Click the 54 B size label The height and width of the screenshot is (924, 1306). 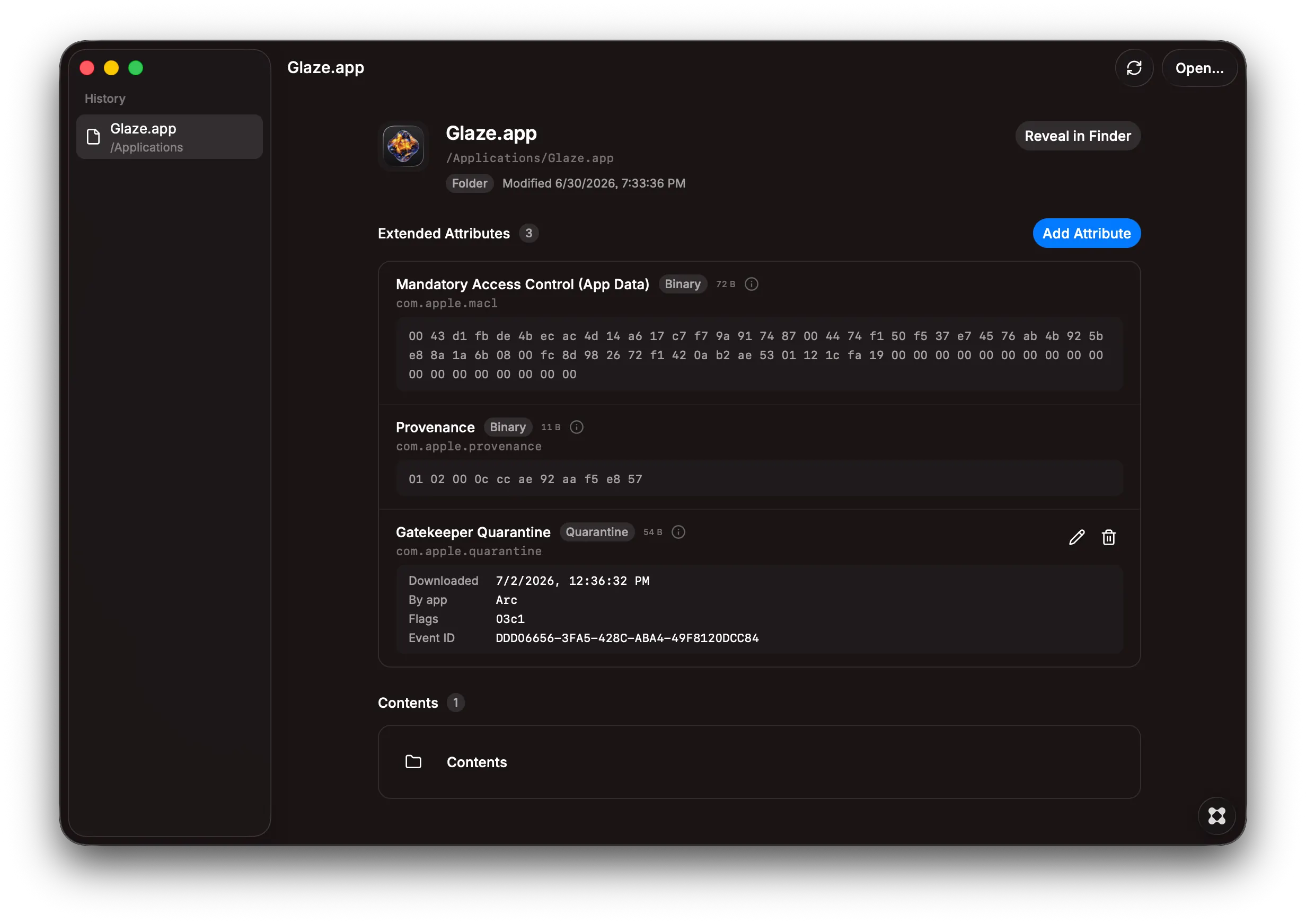(x=652, y=532)
